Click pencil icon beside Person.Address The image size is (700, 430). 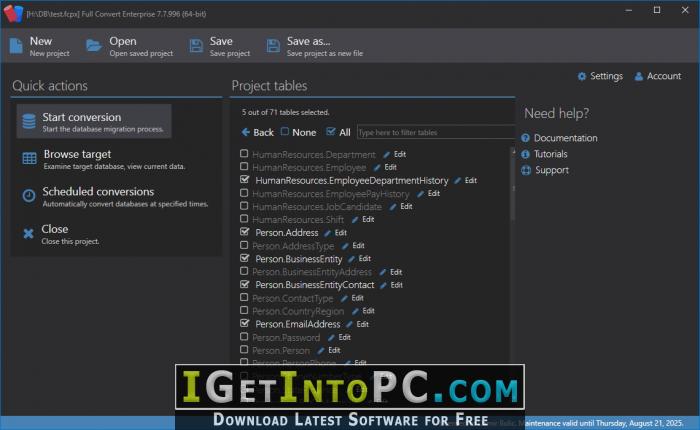tap(328, 233)
